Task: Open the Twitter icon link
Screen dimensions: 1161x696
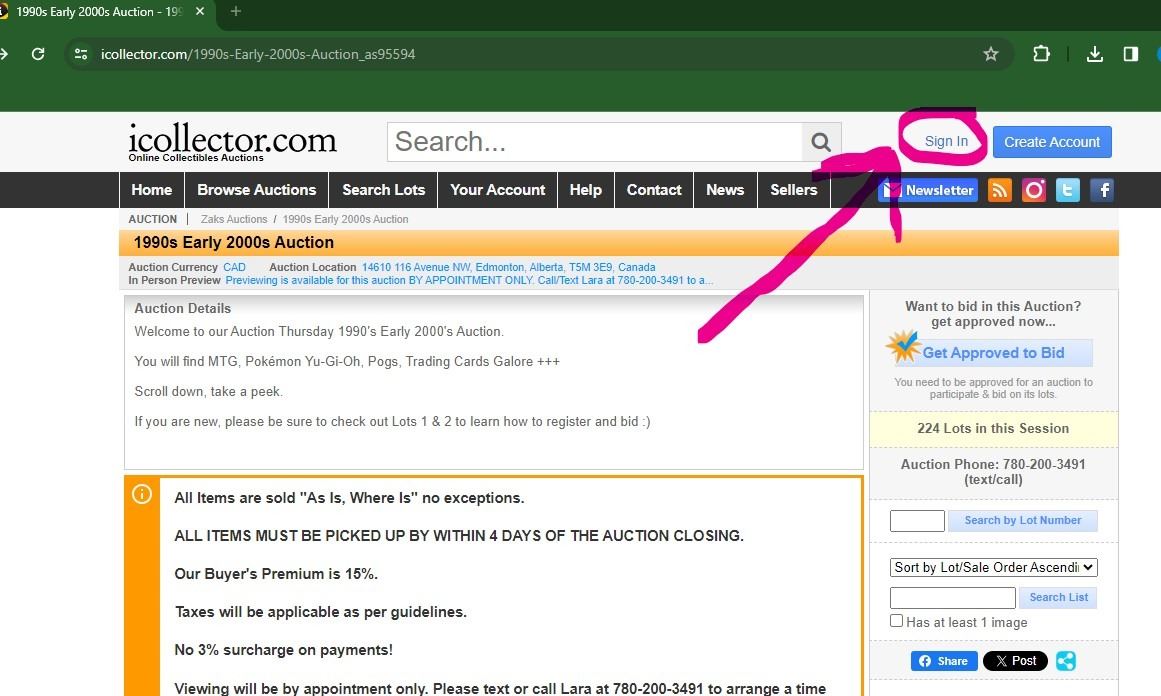Action: point(1068,190)
